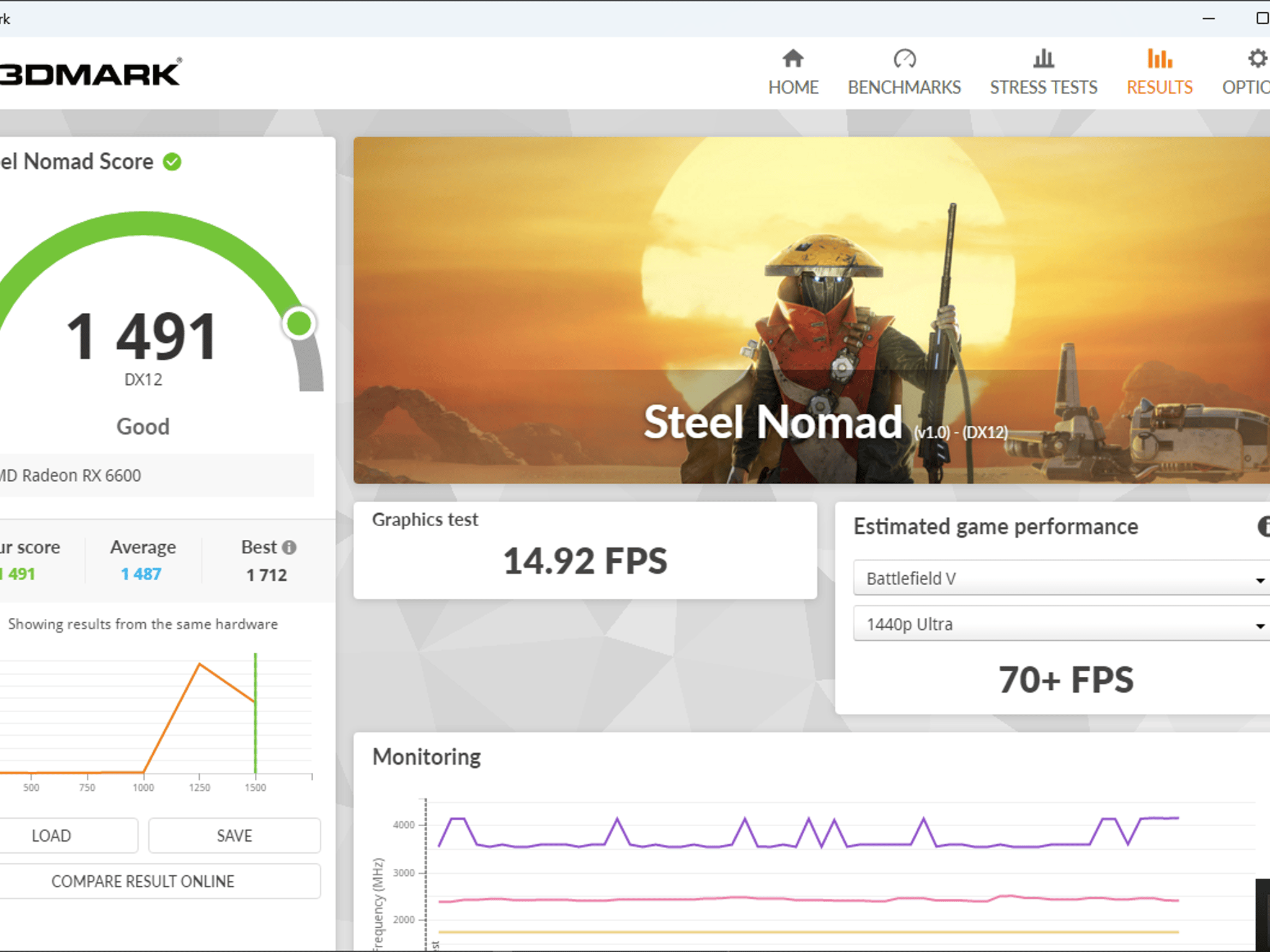Click the info icon beside Best
Viewport: 1270px width, 952px height.
point(289,547)
